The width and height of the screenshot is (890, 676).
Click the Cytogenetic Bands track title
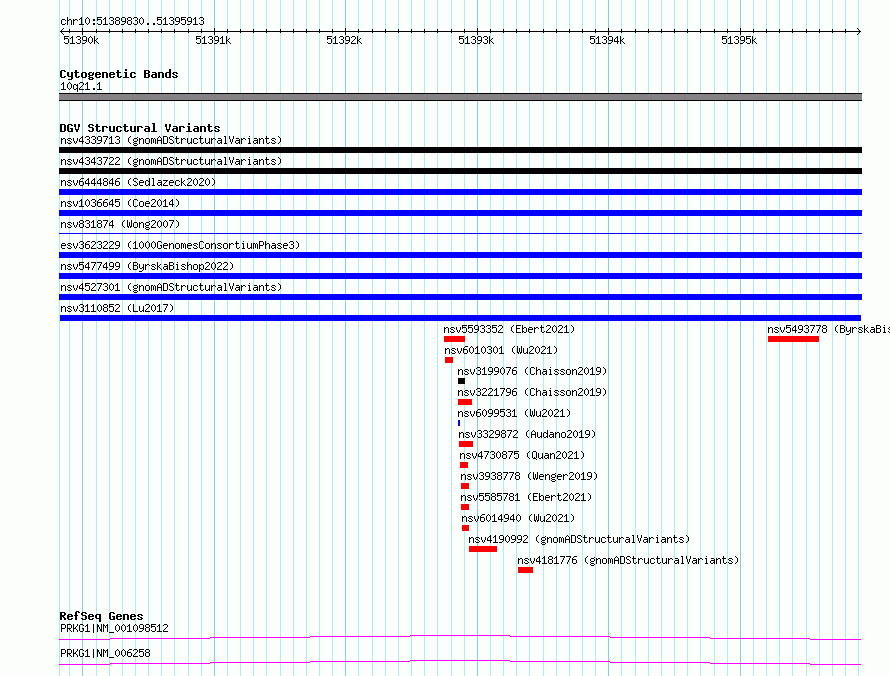pyautogui.click(x=119, y=74)
